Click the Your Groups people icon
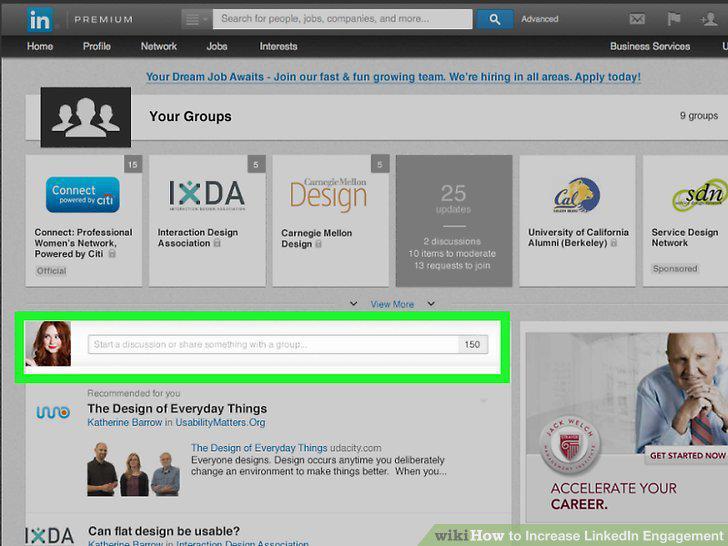This screenshot has width=728, height=546. (86, 117)
